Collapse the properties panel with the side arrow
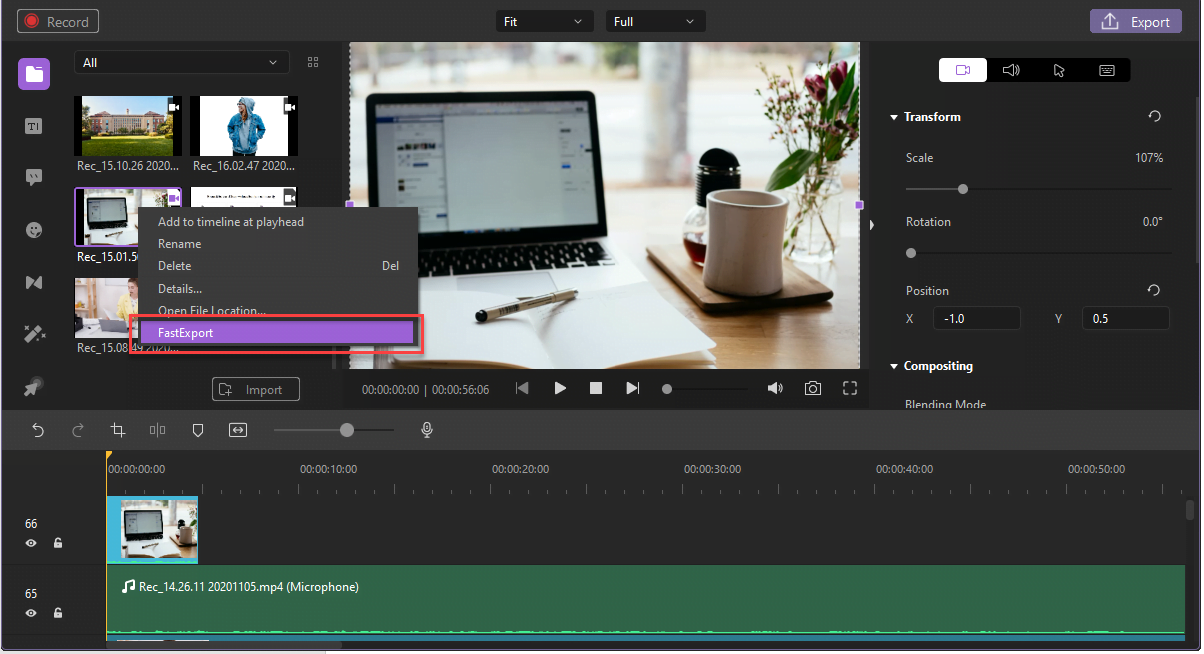The image size is (1204, 654). point(872,225)
